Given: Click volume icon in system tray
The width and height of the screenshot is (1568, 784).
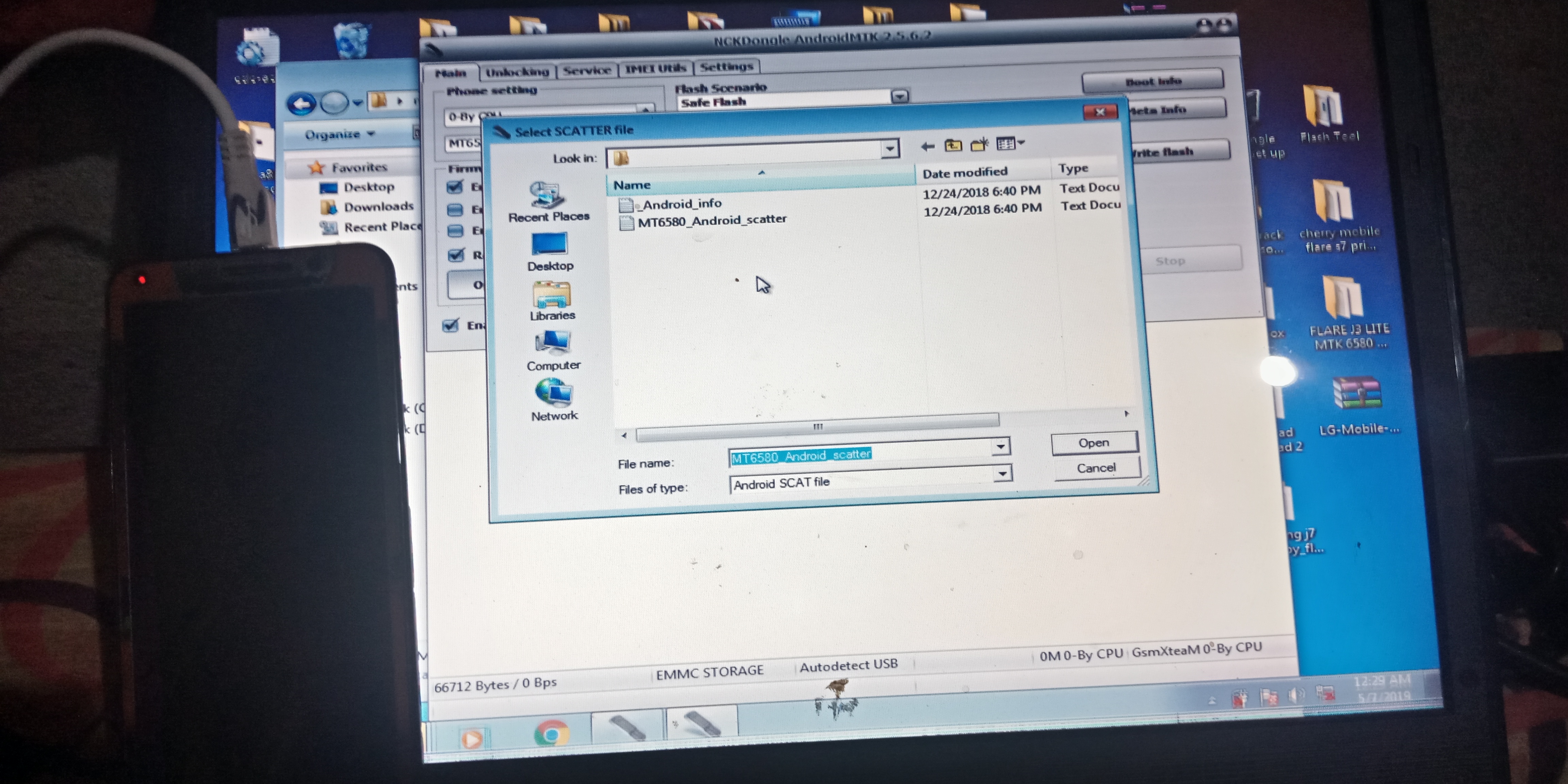Looking at the screenshot, I should pos(1296,695).
